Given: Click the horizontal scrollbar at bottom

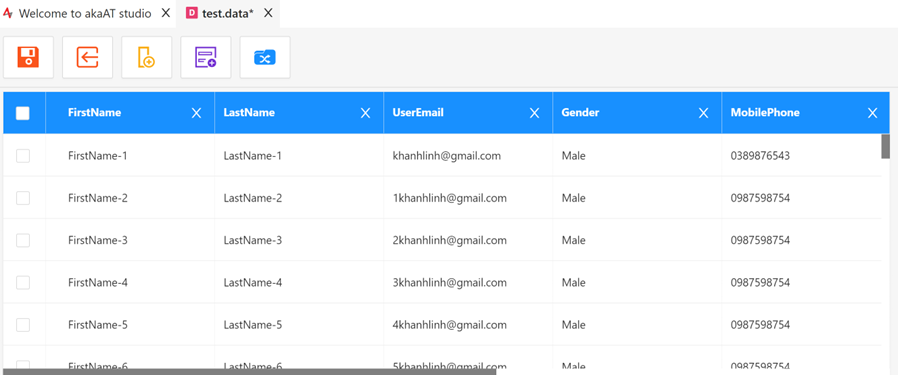Looking at the screenshot, I should point(250,372).
